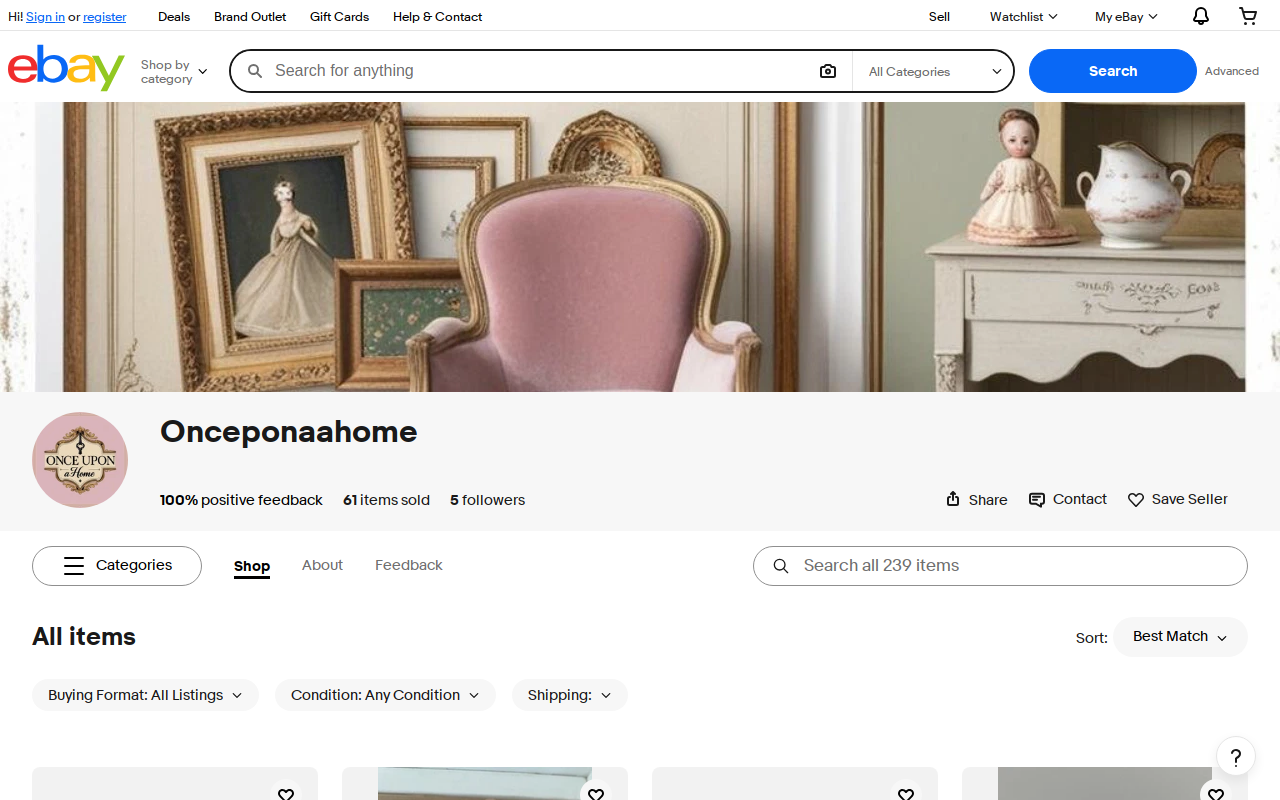Open Condition: Any Condition filter
This screenshot has width=1280, height=800.
pos(385,695)
